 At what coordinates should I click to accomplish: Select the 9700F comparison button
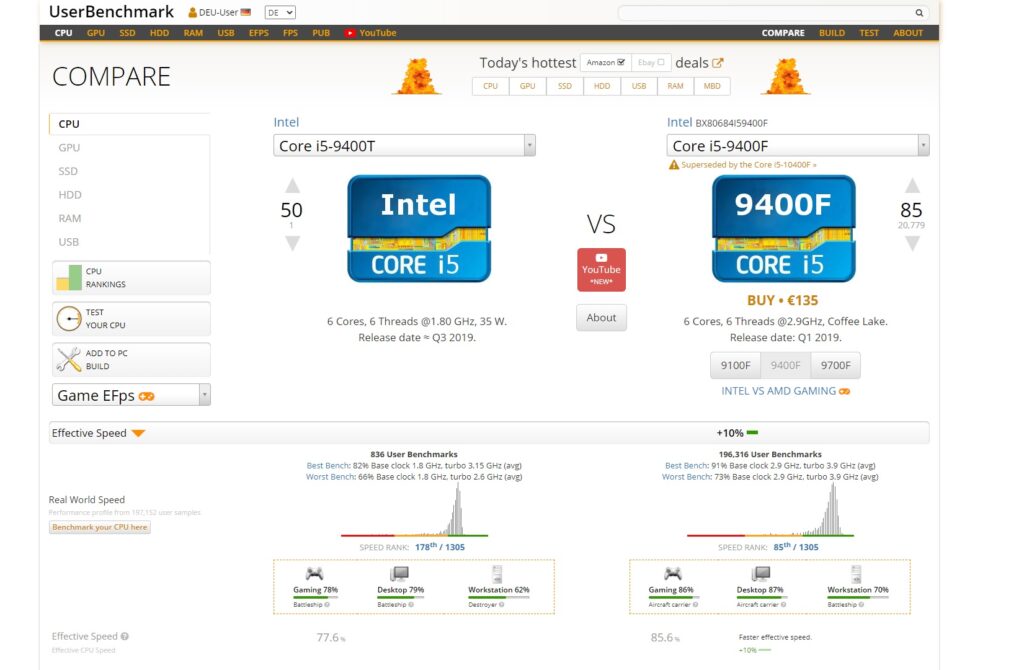pos(835,365)
